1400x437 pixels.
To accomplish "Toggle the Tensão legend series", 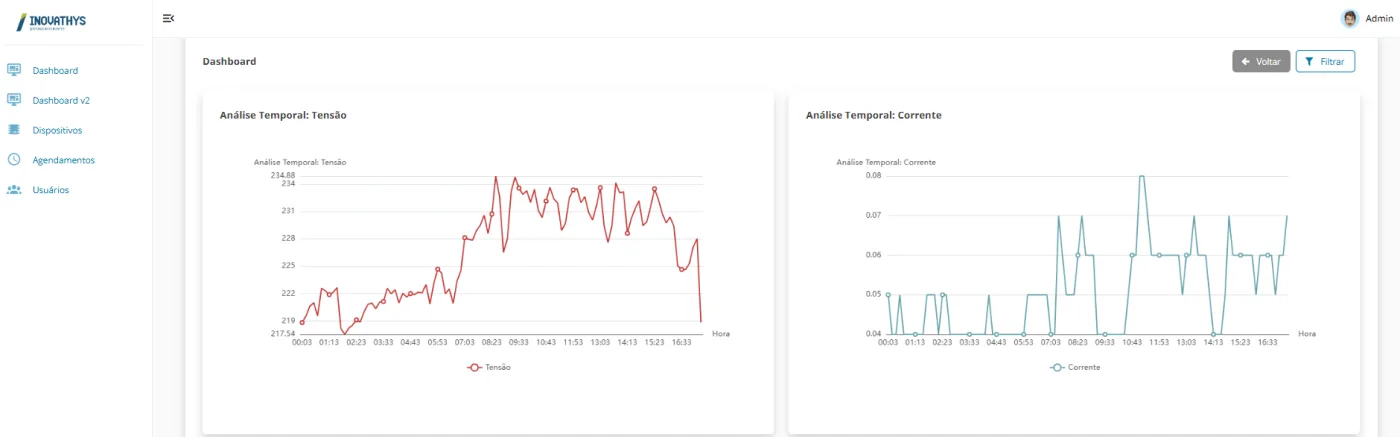I will (x=489, y=367).
